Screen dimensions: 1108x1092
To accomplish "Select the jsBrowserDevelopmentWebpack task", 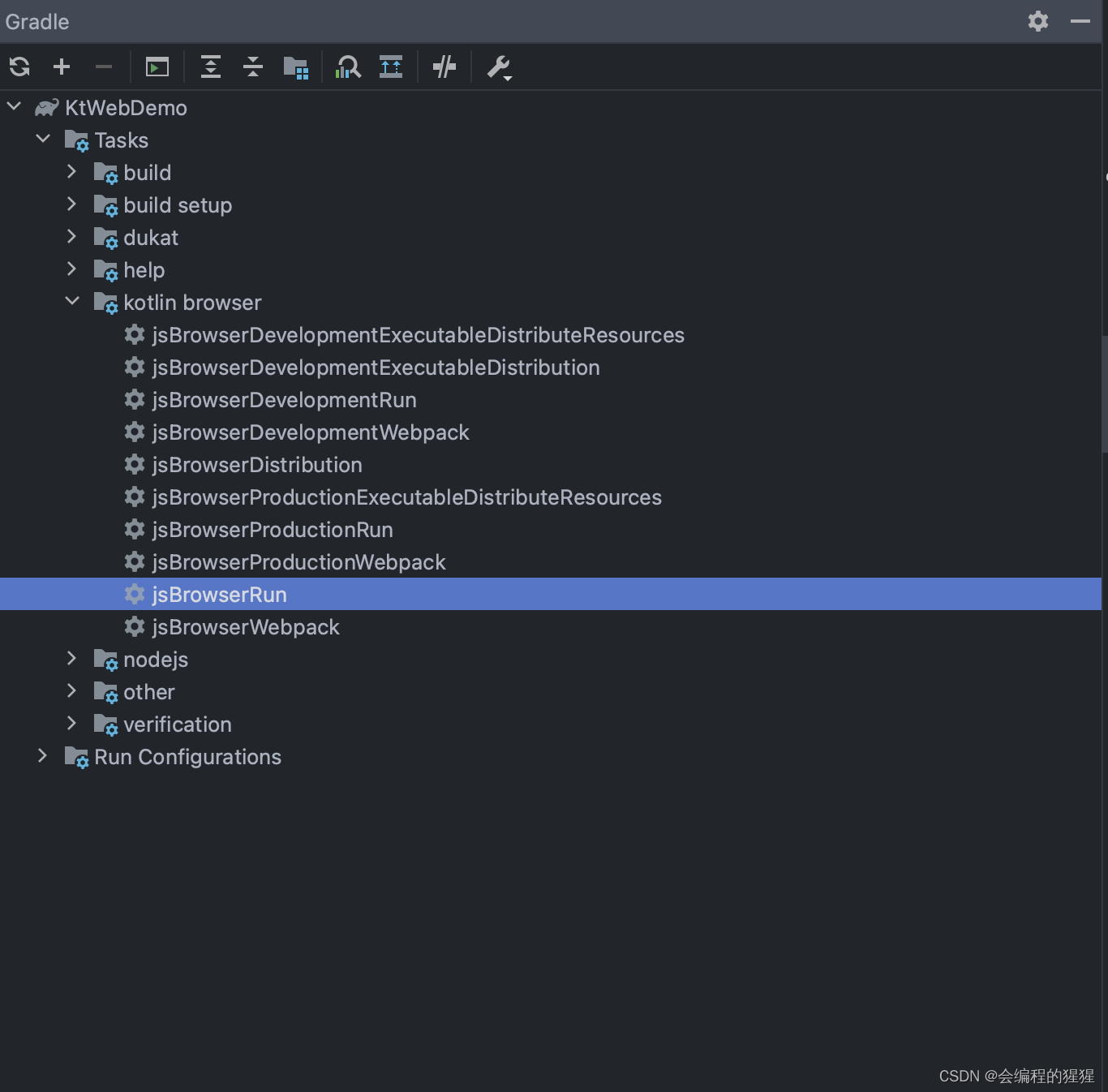I will click(311, 432).
